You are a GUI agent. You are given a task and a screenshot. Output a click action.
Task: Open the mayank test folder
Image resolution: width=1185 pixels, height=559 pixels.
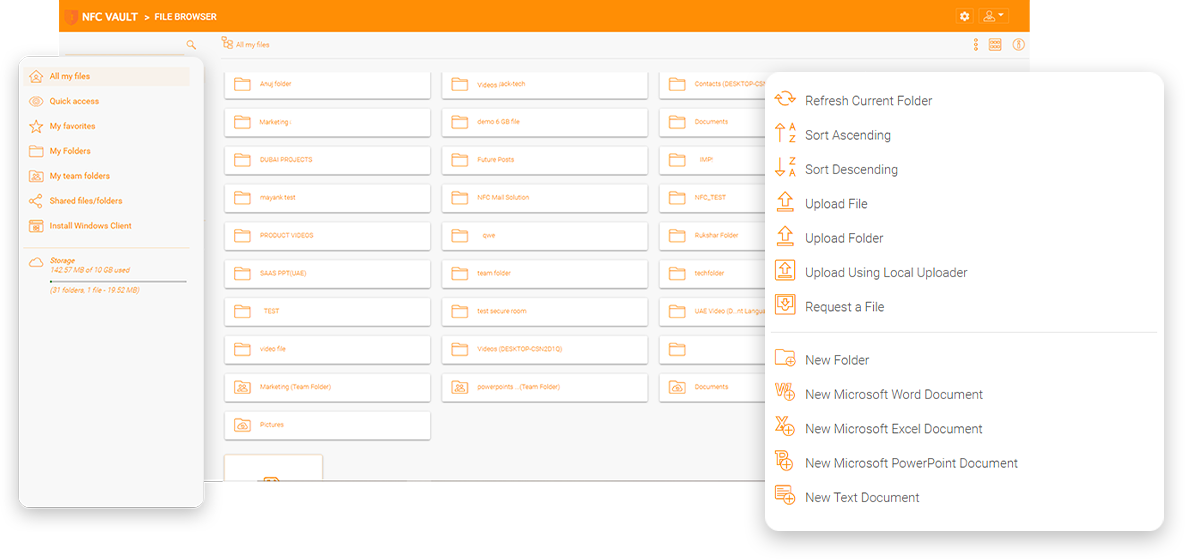pyautogui.click(x=327, y=198)
